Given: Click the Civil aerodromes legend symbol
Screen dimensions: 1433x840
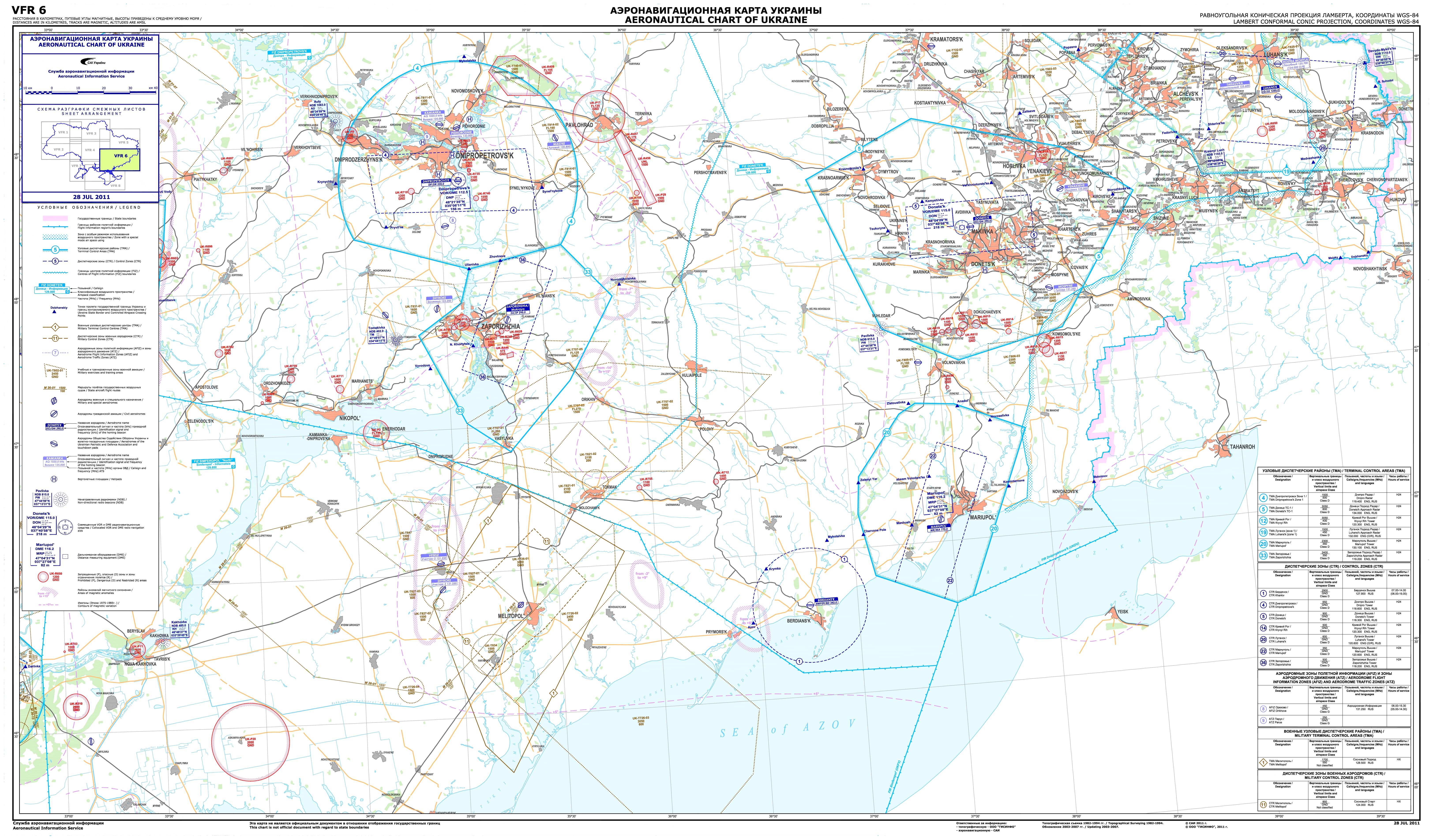Looking at the screenshot, I should click(x=54, y=414).
